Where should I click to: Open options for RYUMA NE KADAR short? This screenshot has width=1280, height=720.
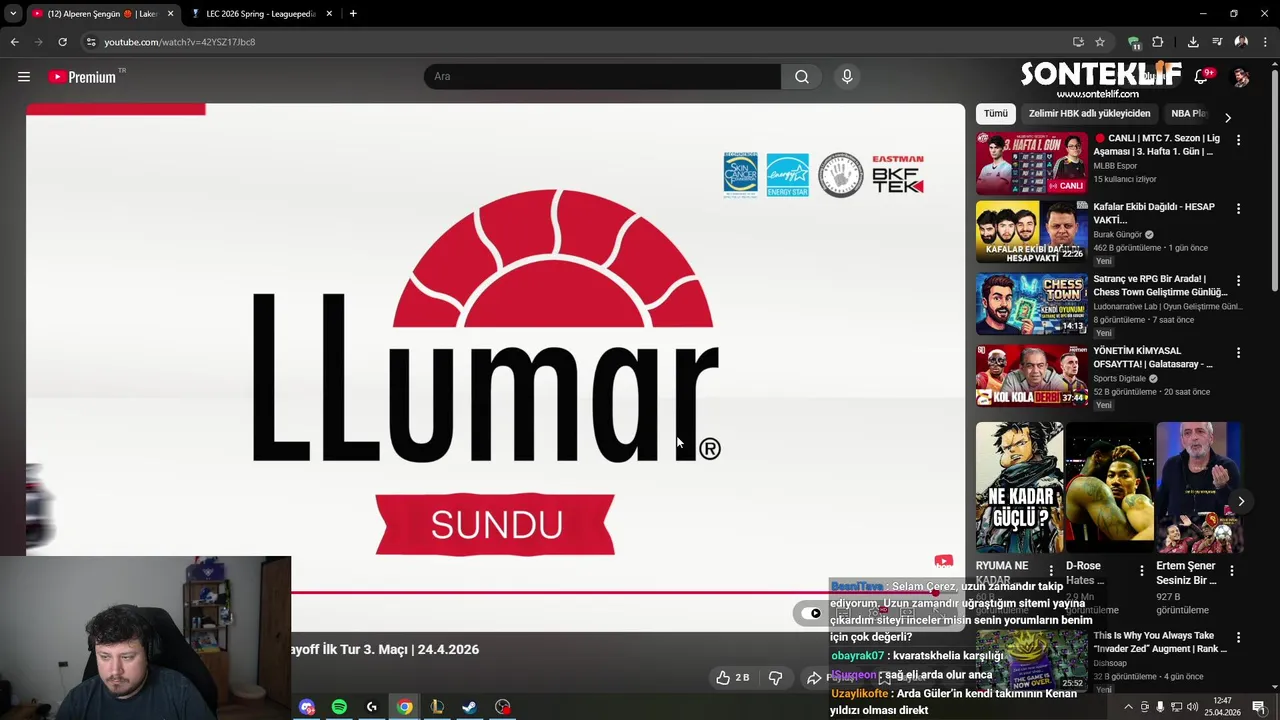click(1051, 571)
